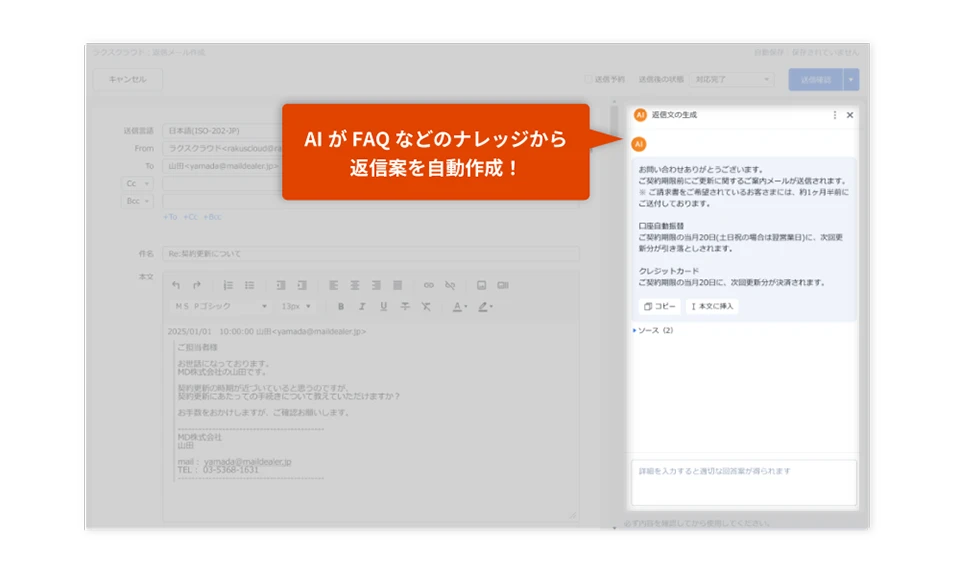Click the undo icon in the editor toolbar
This screenshot has width=960, height=576.
coord(177,284)
